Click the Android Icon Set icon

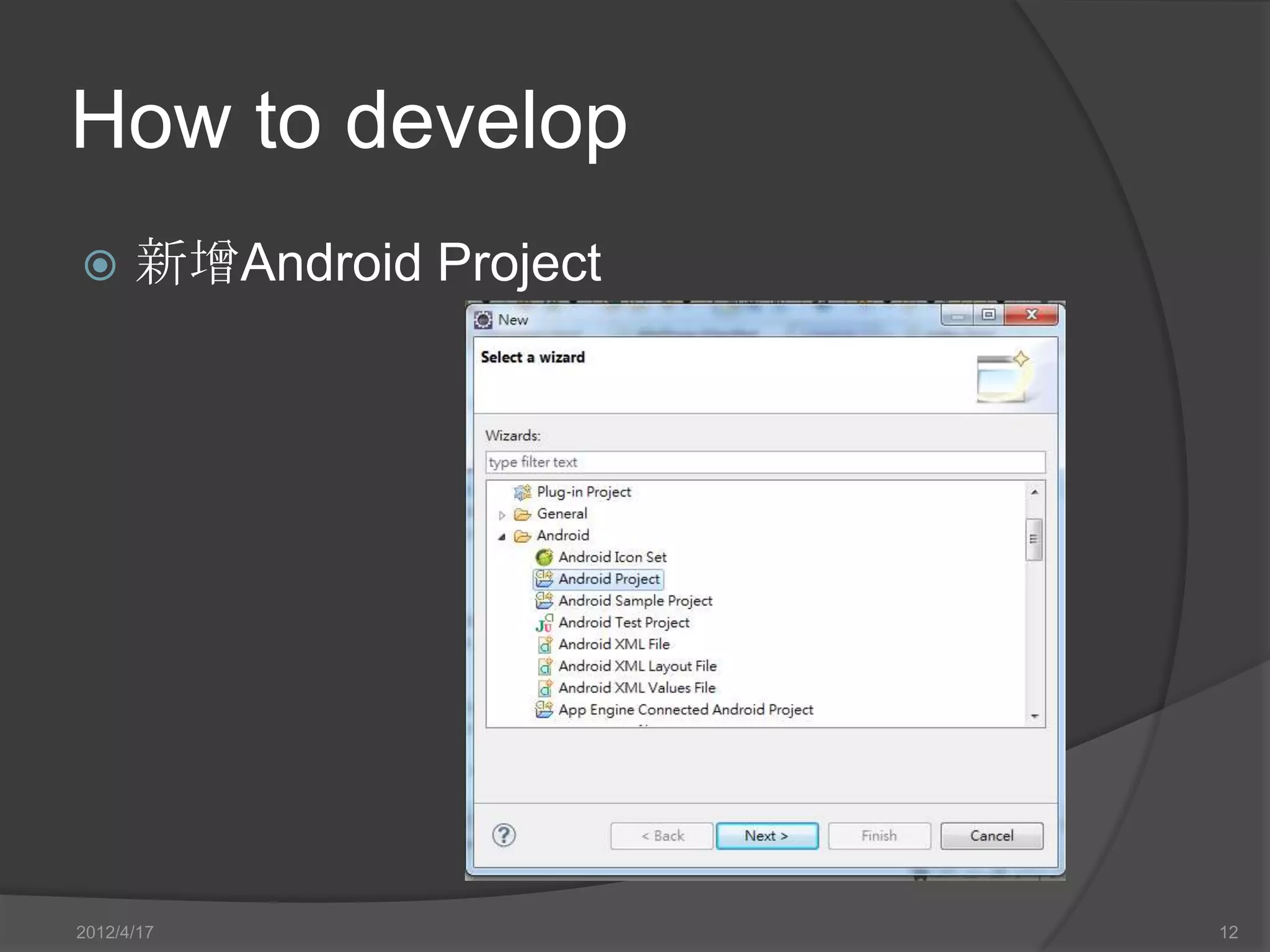click(544, 557)
